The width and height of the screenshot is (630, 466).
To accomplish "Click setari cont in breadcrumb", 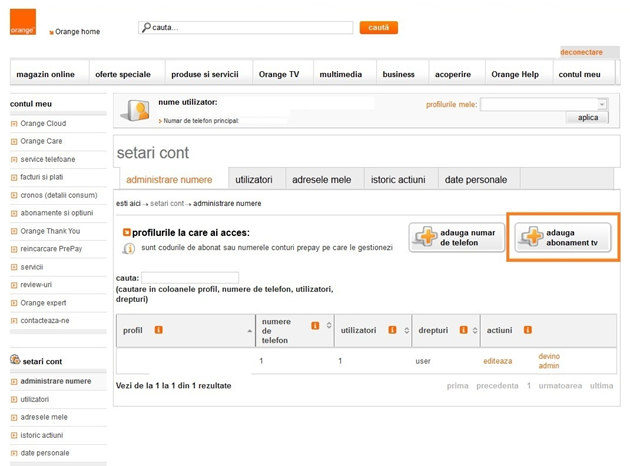I will point(167,204).
